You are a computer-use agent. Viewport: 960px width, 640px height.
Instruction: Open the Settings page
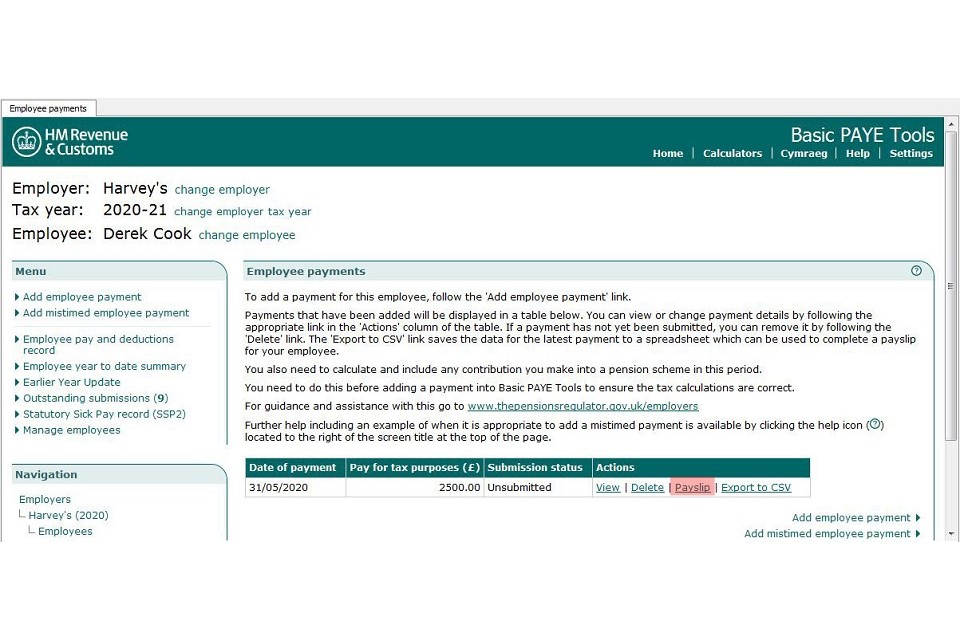tap(910, 153)
